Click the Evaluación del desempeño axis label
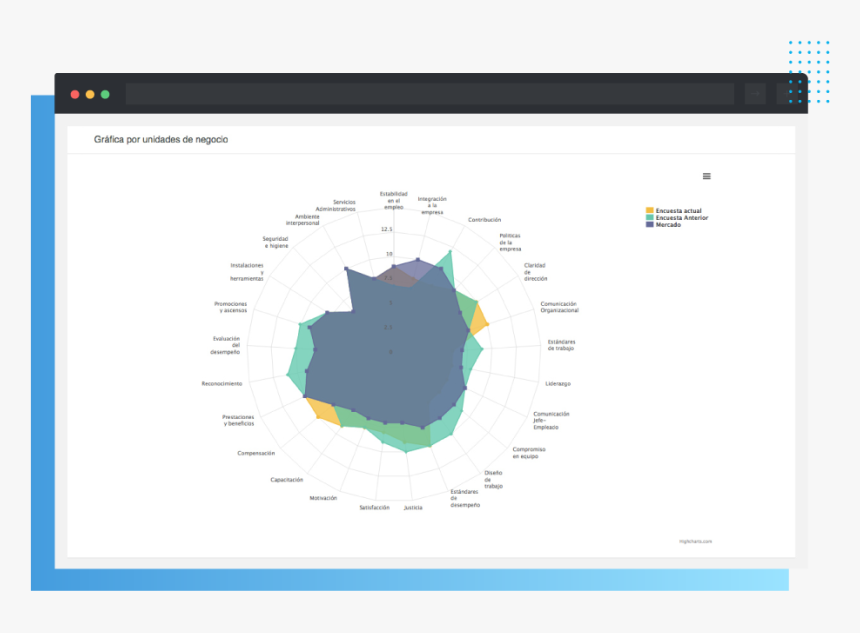This screenshot has width=860, height=633. point(225,346)
